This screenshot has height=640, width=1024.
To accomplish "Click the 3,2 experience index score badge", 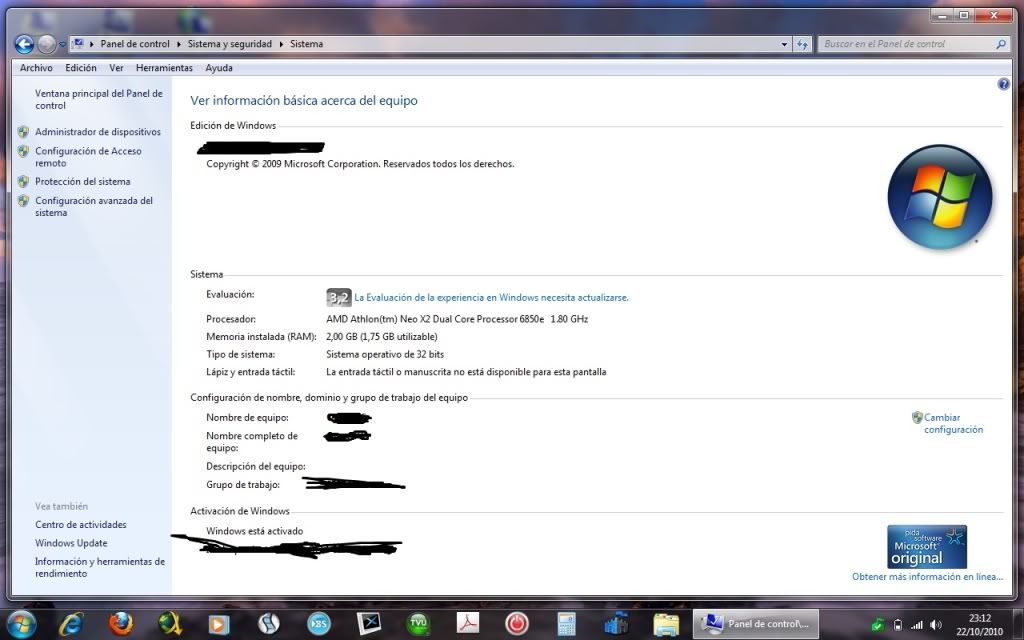I will click(338, 298).
